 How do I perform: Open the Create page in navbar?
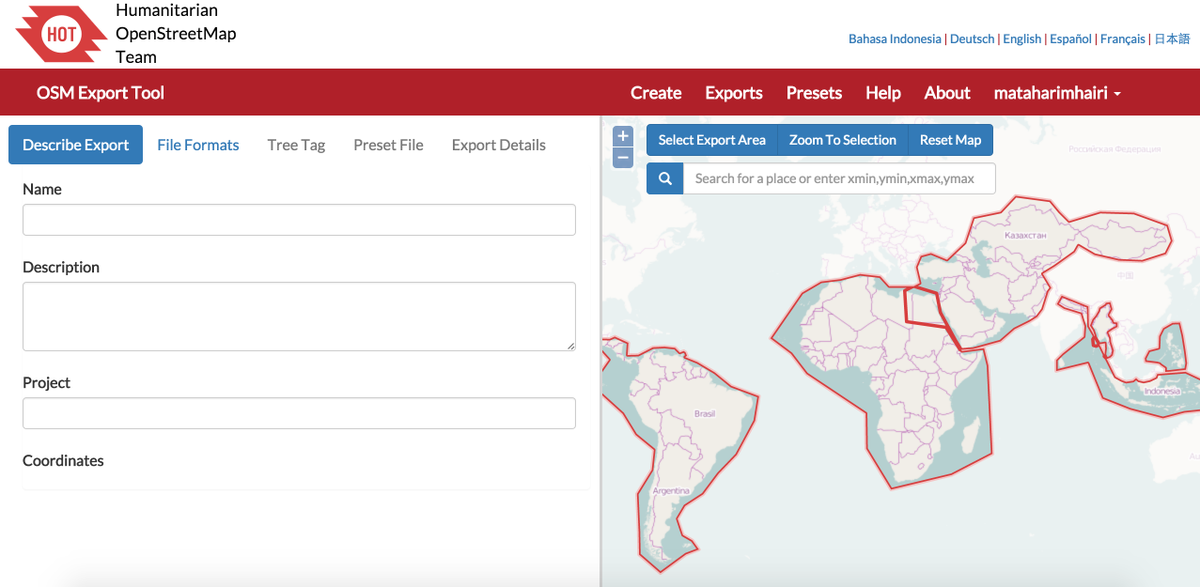click(656, 93)
